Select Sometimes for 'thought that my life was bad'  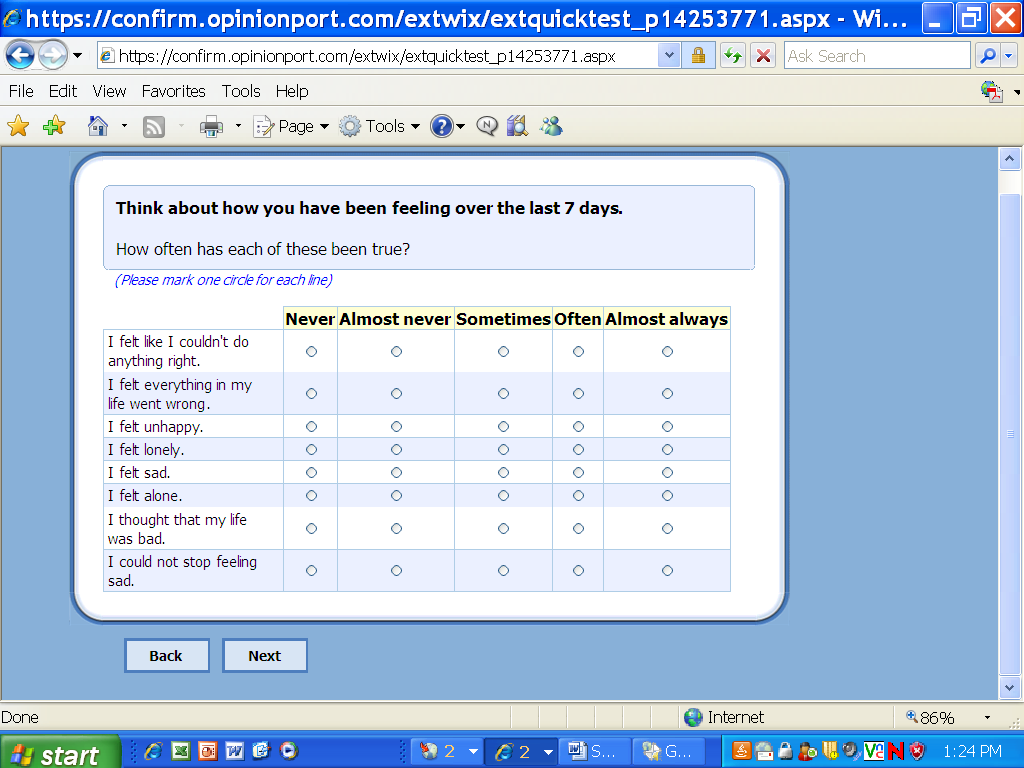tap(503, 528)
